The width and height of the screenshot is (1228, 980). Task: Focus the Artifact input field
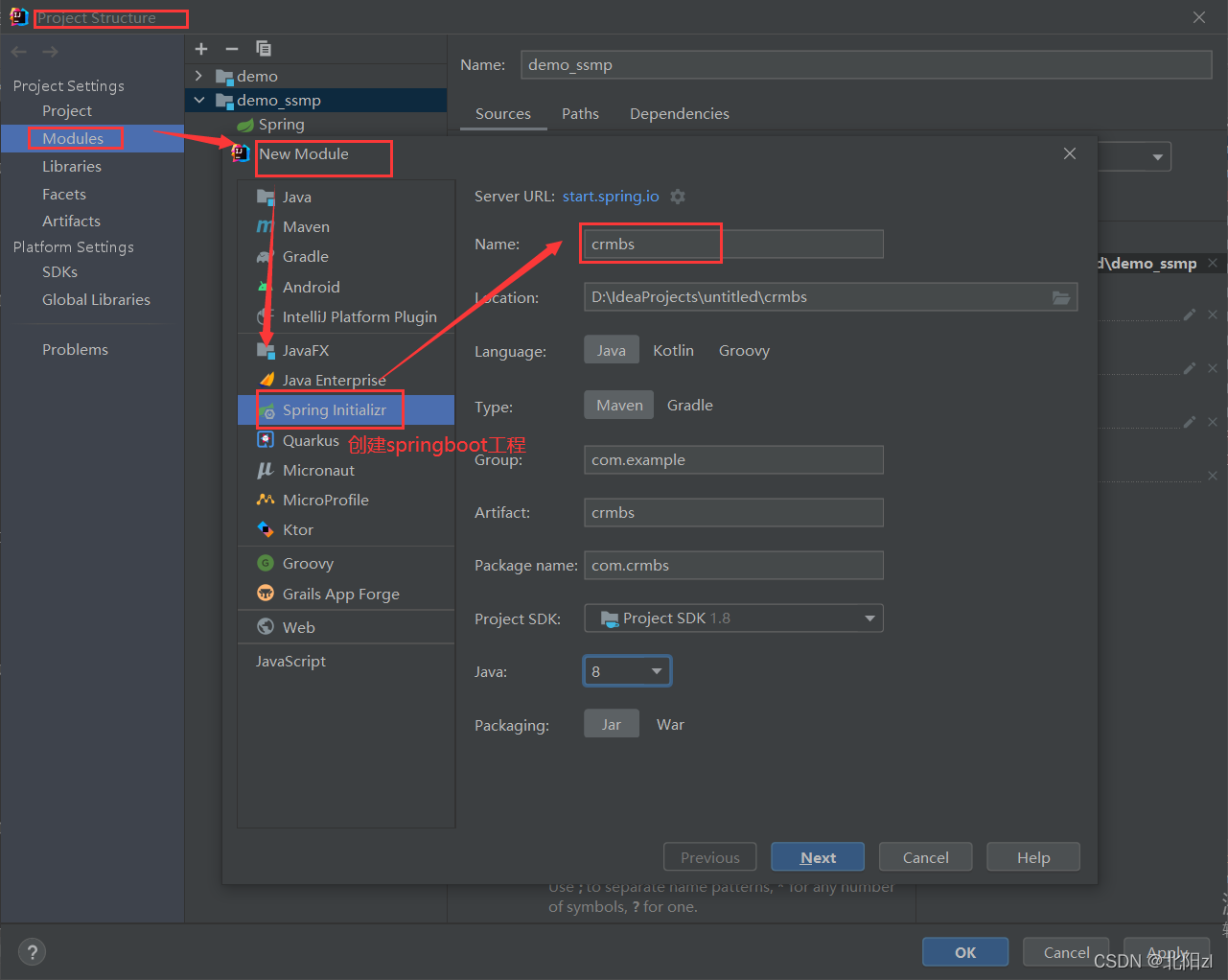click(733, 512)
